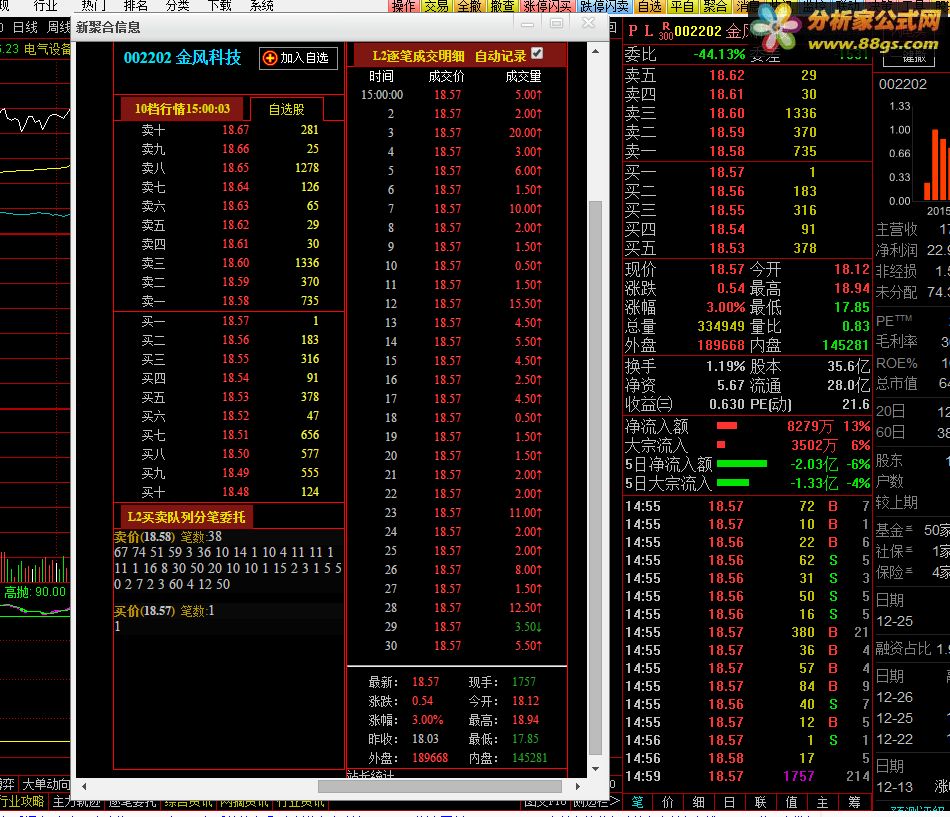The image size is (950, 817).
Task: Select the L2逐笔成交明细 header tab
Action: 418,56
